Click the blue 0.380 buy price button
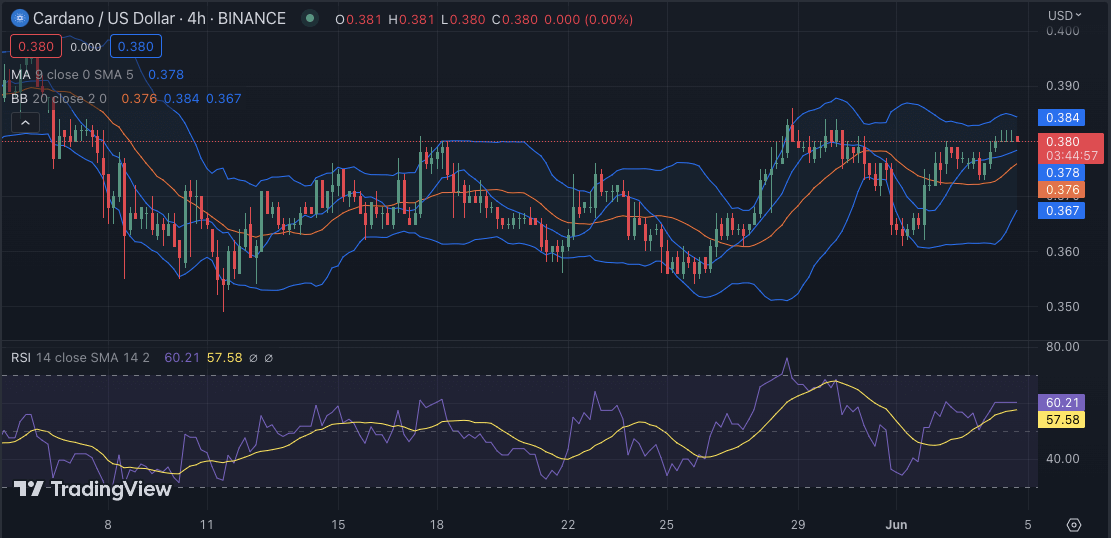The image size is (1111, 538). pyautogui.click(x=136, y=46)
